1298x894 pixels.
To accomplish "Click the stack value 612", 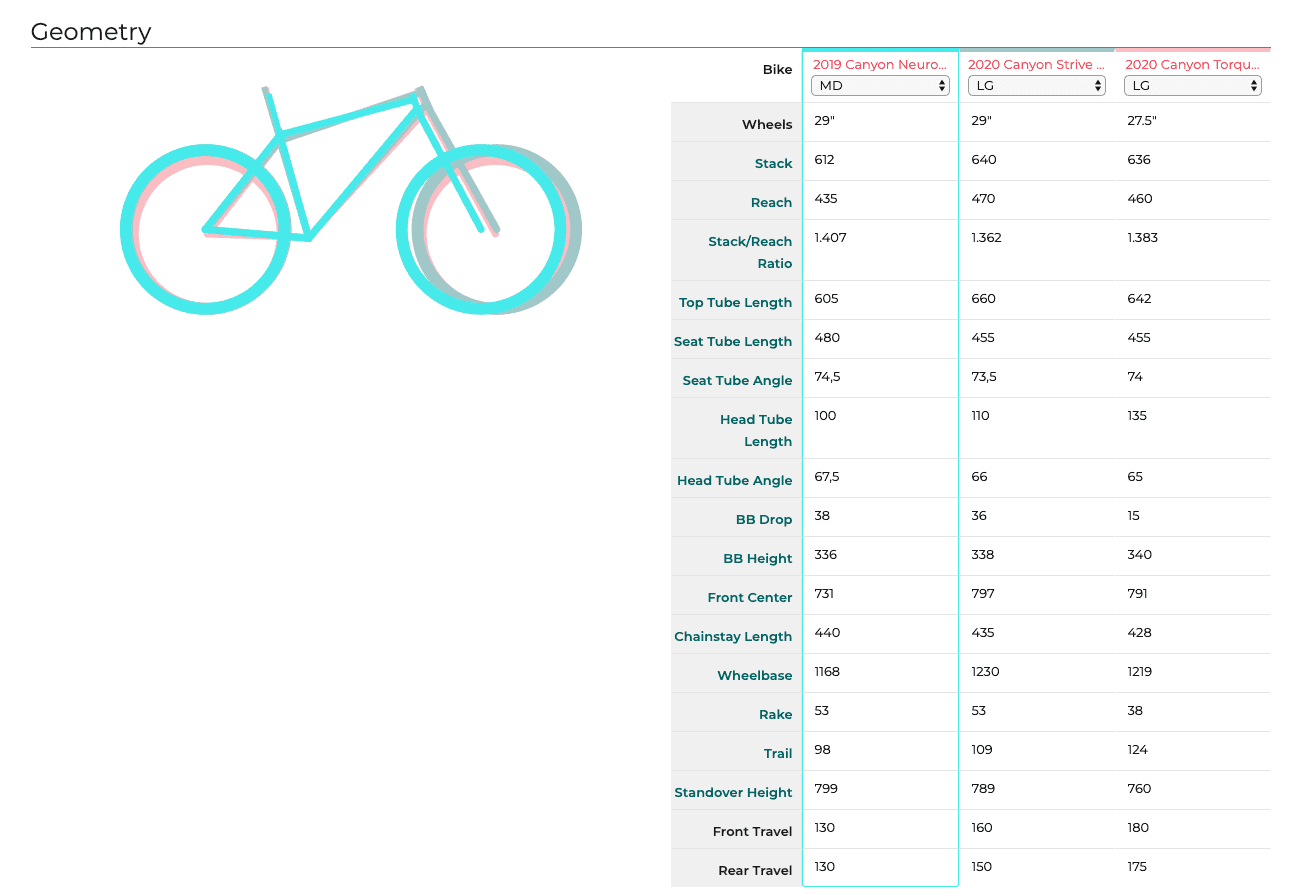I will pyautogui.click(x=824, y=160).
